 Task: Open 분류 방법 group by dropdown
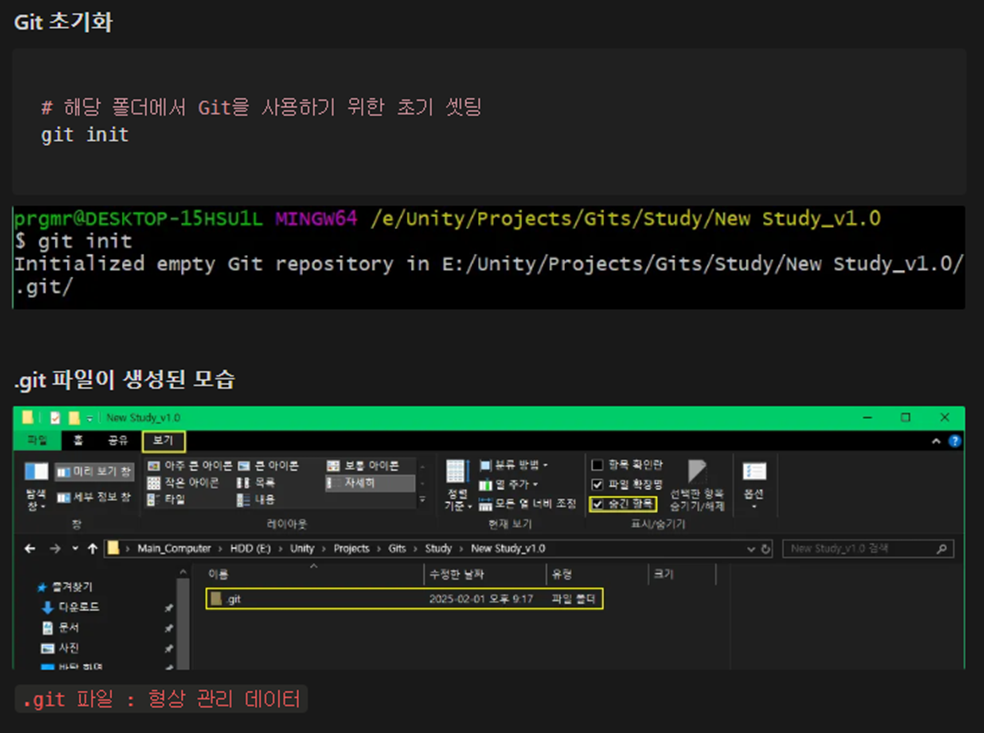[x=513, y=465]
